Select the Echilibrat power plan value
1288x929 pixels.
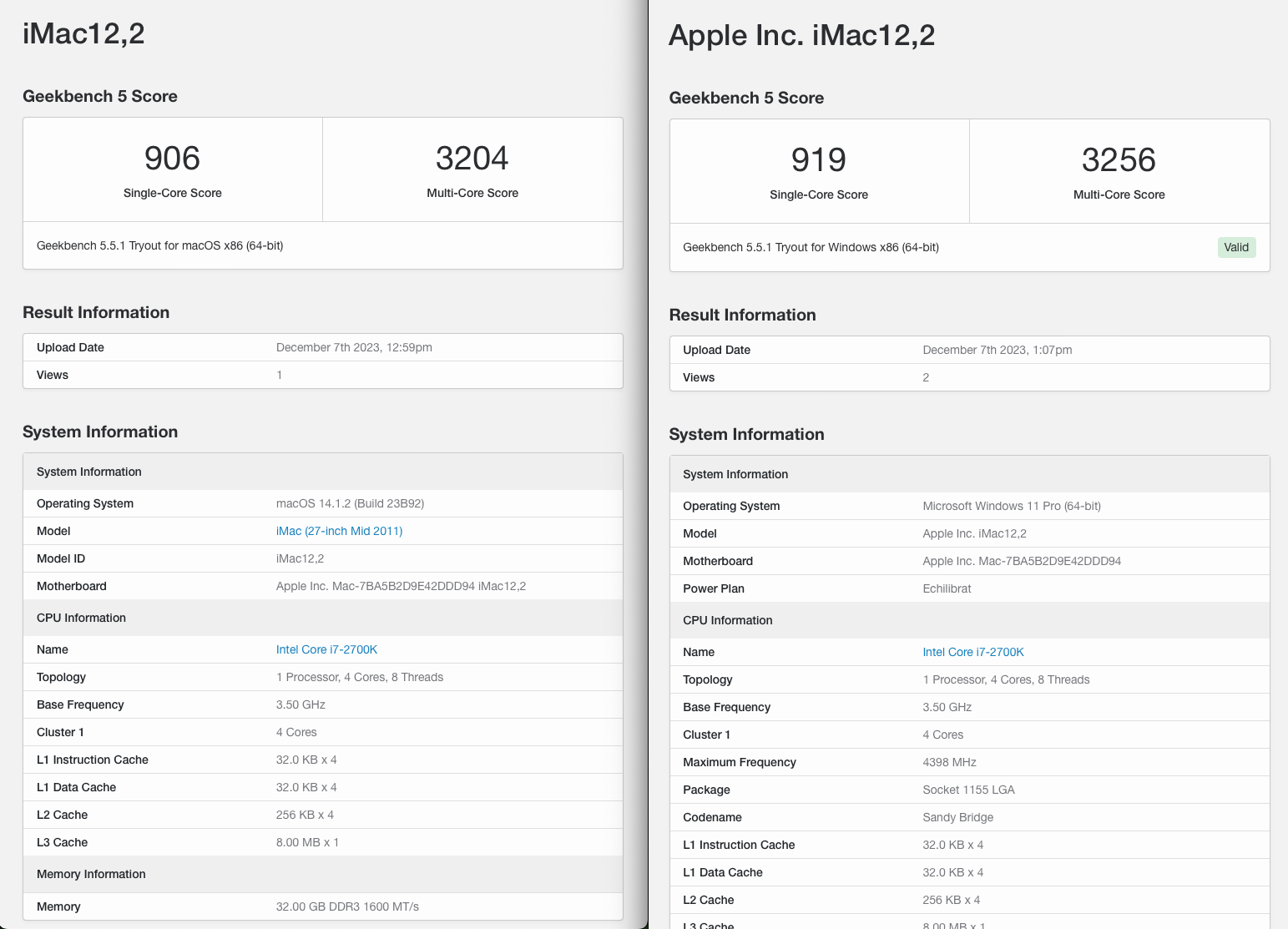pyautogui.click(x=947, y=588)
